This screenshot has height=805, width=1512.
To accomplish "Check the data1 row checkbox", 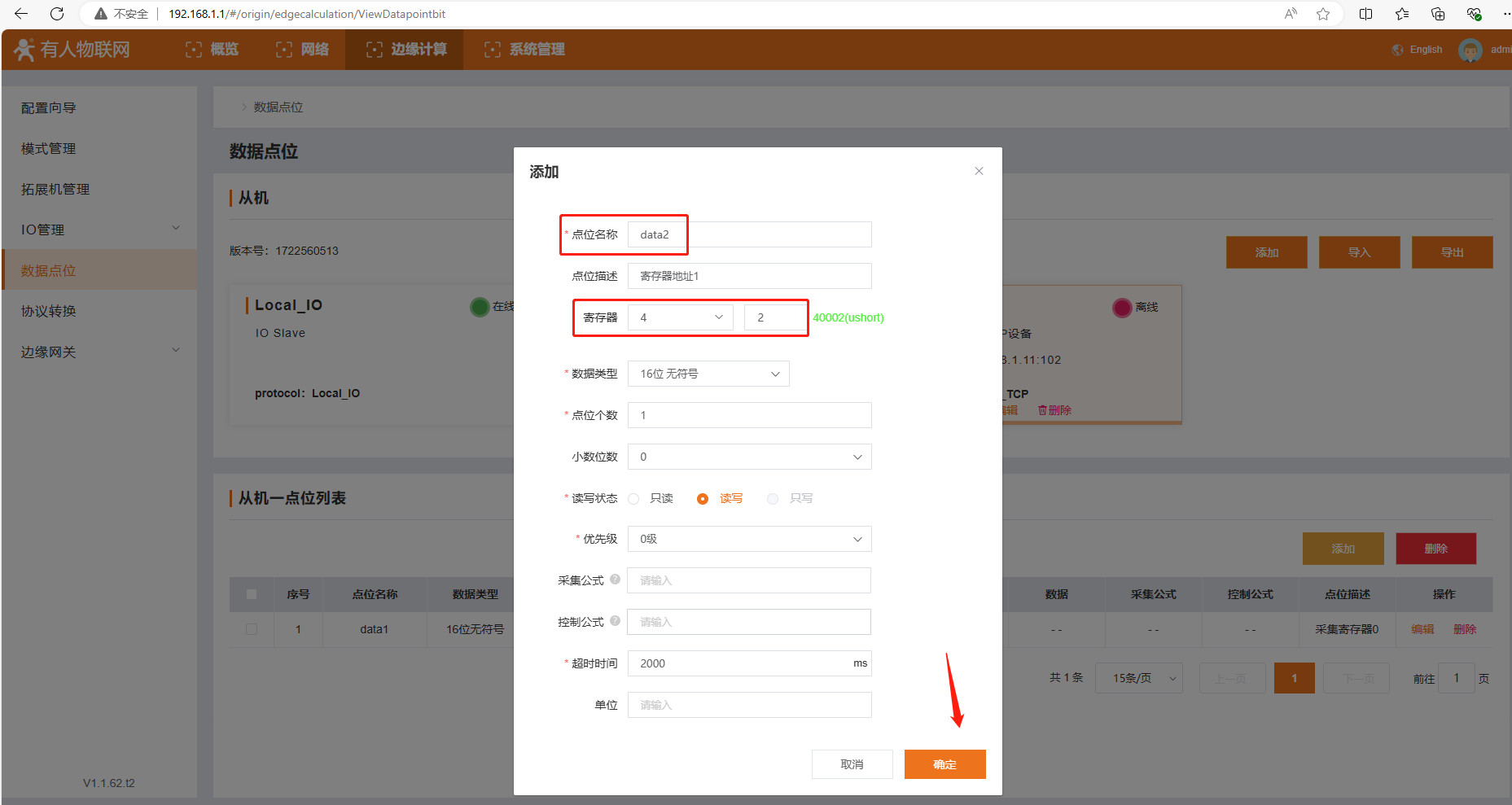I will (x=252, y=629).
